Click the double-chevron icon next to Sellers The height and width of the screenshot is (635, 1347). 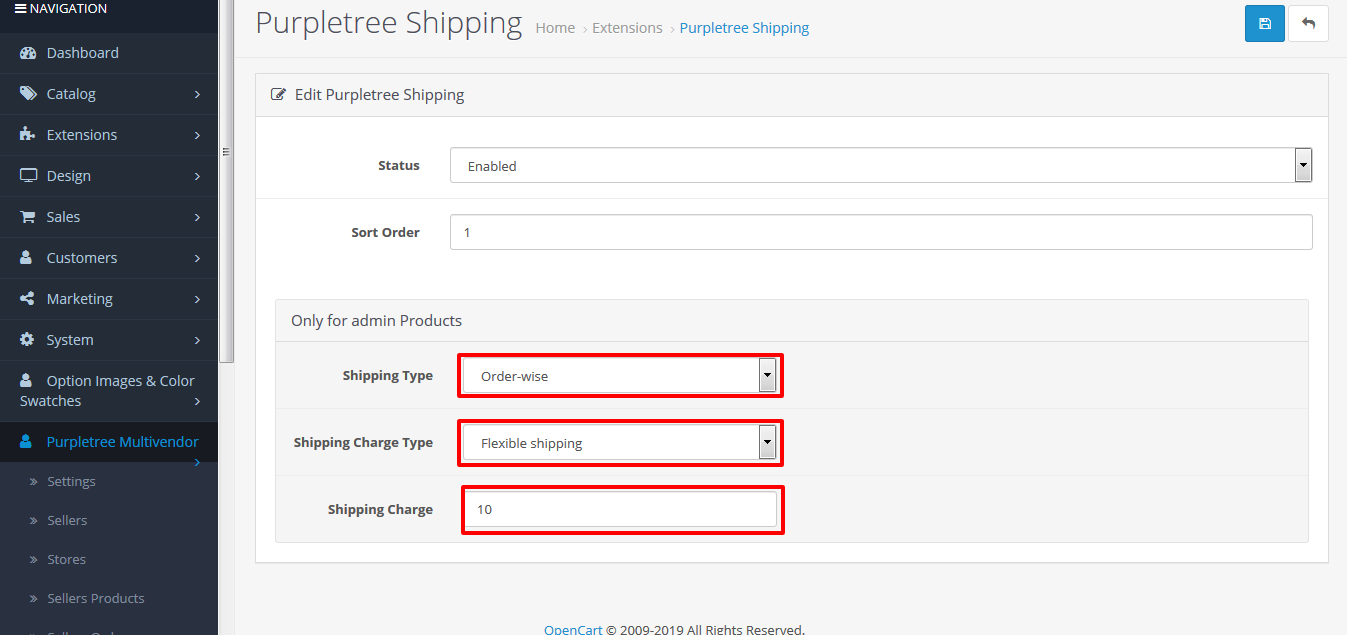[x=35, y=521]
